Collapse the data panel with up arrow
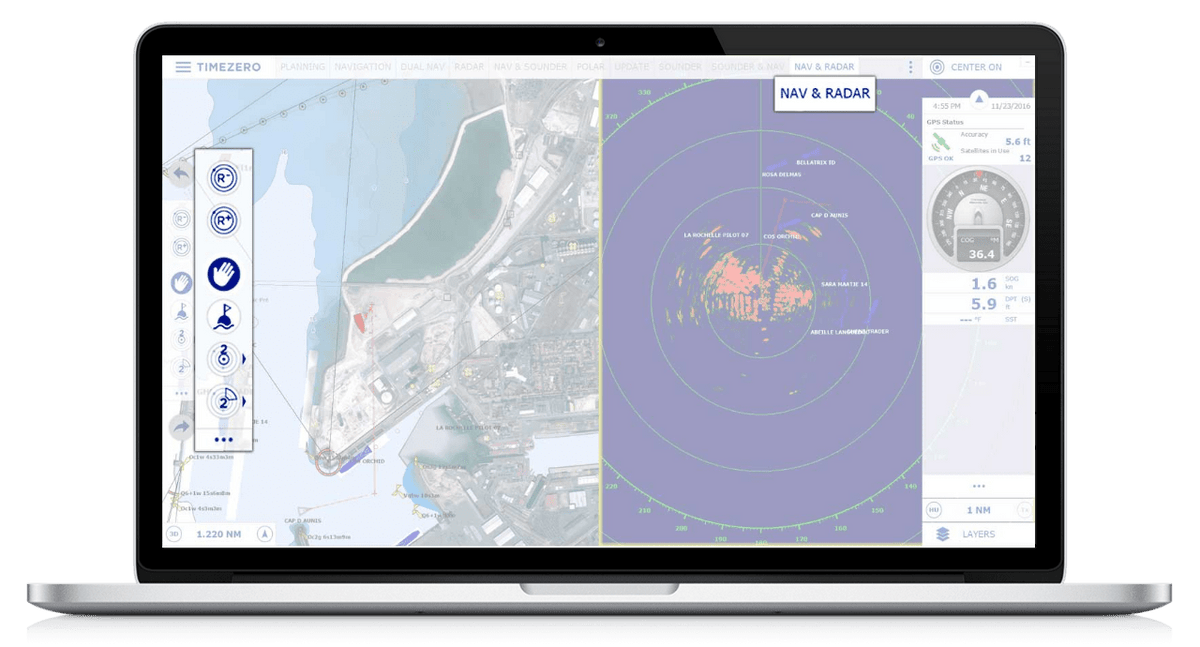 coord(978,99)
